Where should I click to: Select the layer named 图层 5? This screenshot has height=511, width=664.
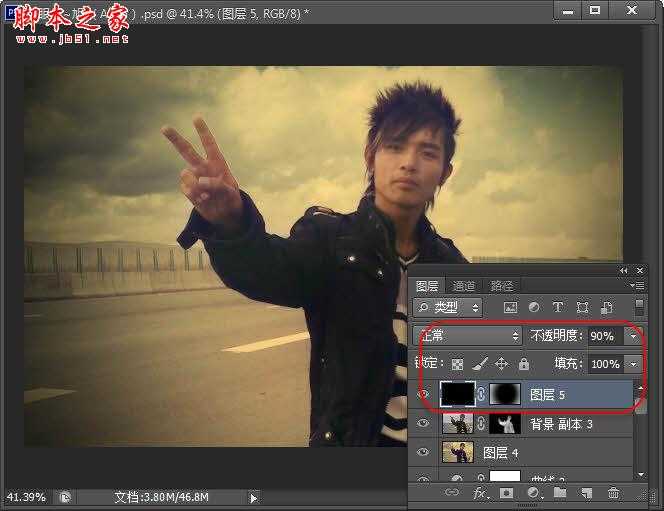(548, 395)
